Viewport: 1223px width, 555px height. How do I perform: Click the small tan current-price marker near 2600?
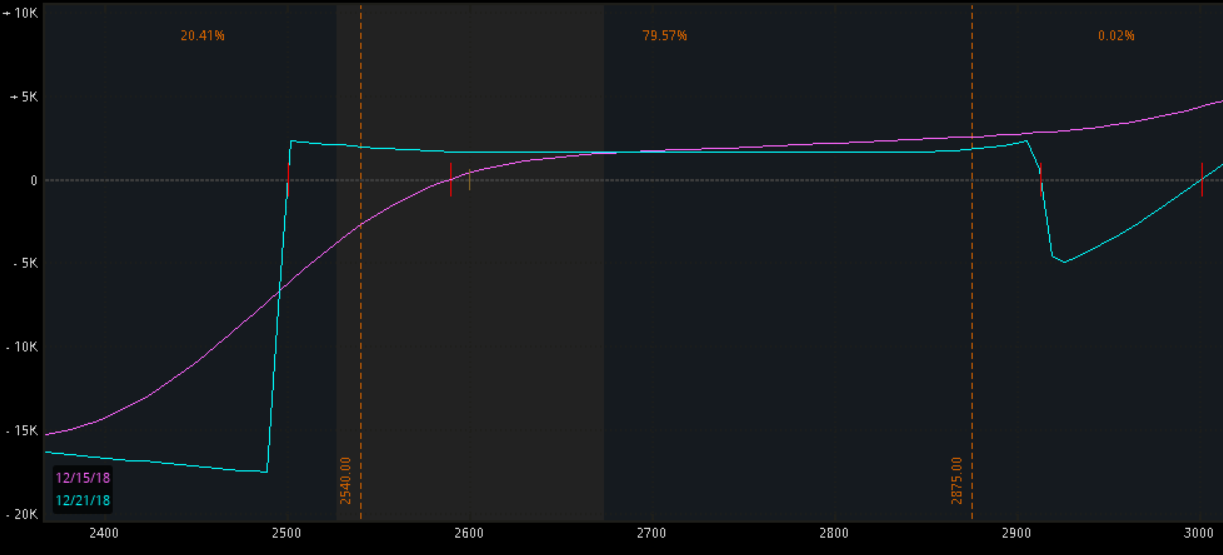pos(470,180)
